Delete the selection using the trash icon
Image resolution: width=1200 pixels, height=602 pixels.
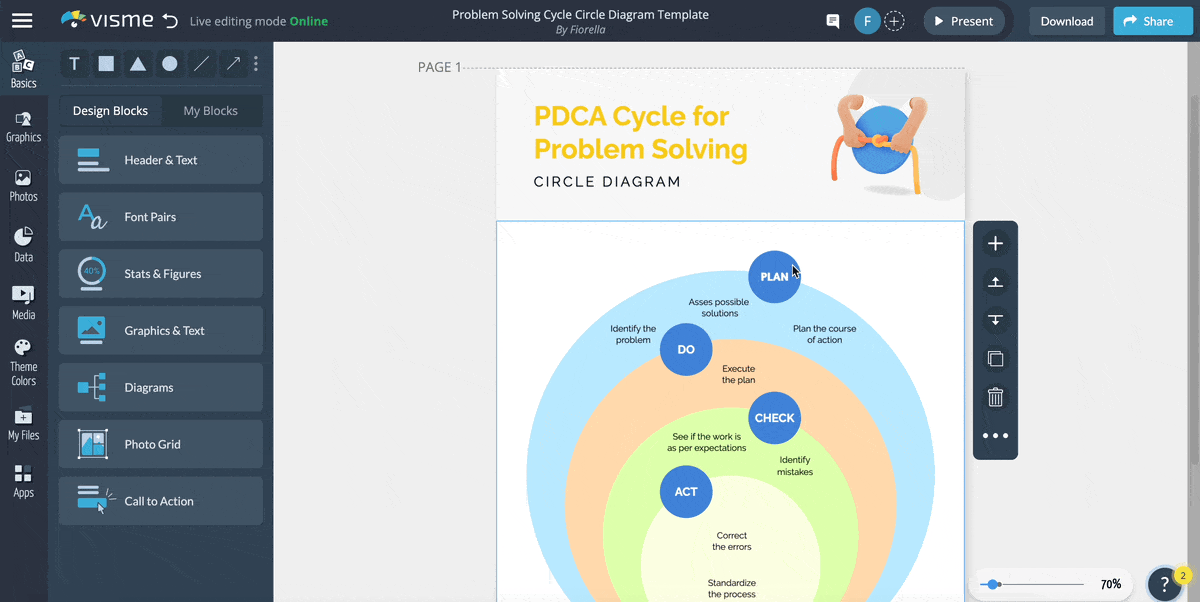click(x=994, y=397)
